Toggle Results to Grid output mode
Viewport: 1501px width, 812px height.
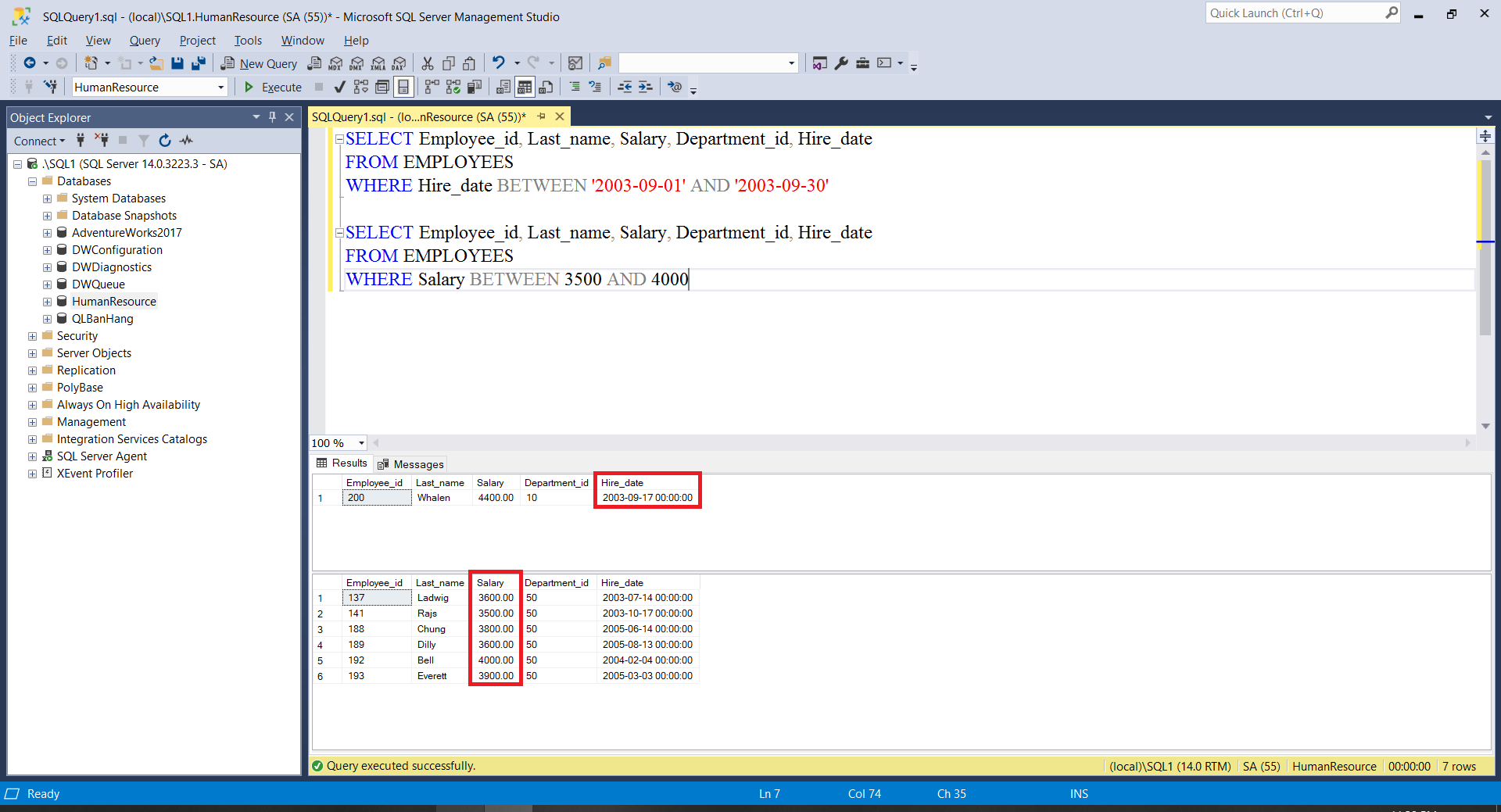[x=525, y=87]
